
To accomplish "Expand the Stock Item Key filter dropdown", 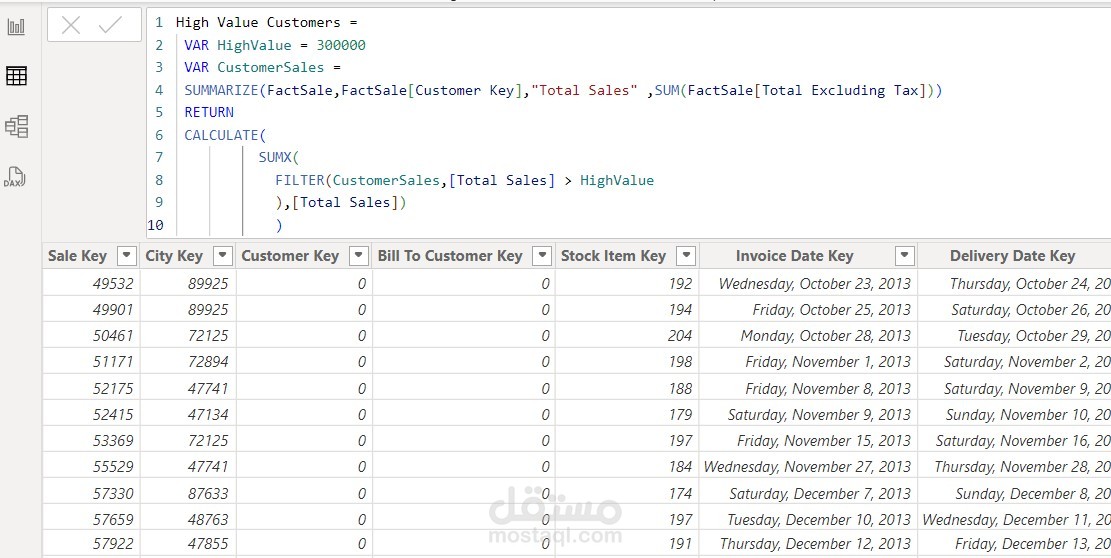I will click(685, 256).
